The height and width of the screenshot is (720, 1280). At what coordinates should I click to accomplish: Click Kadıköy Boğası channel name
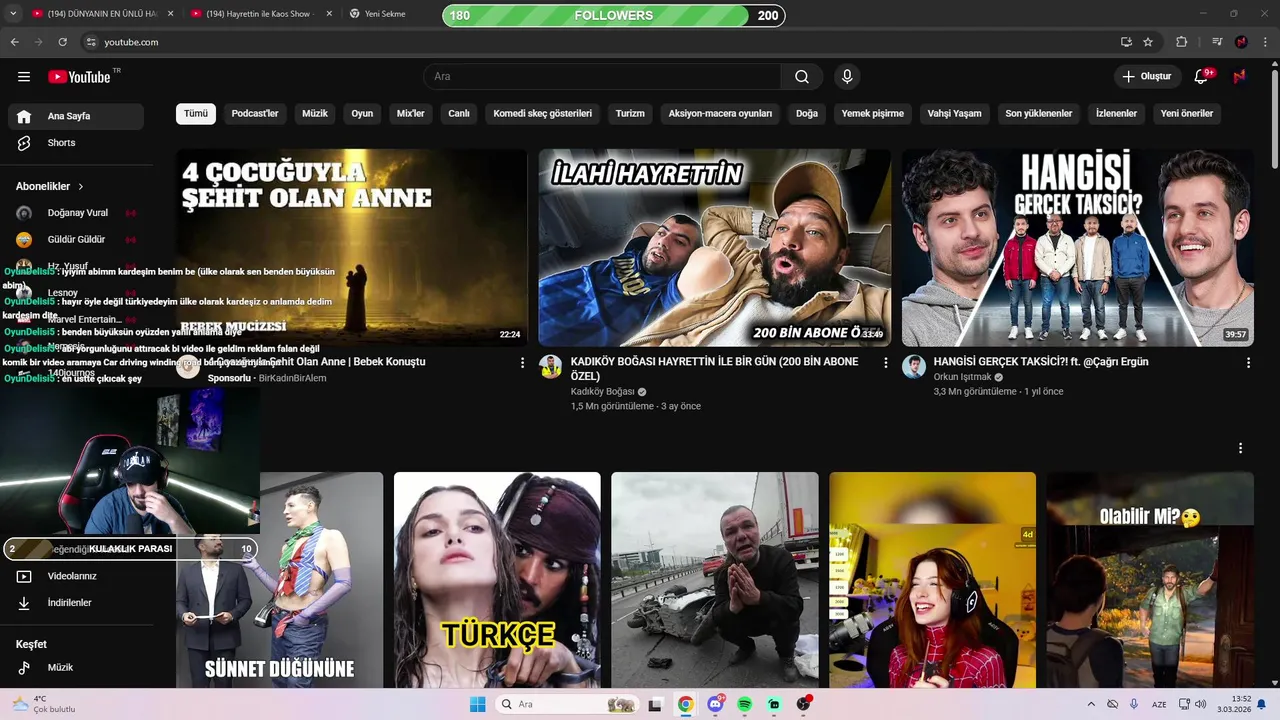point(603,391)
